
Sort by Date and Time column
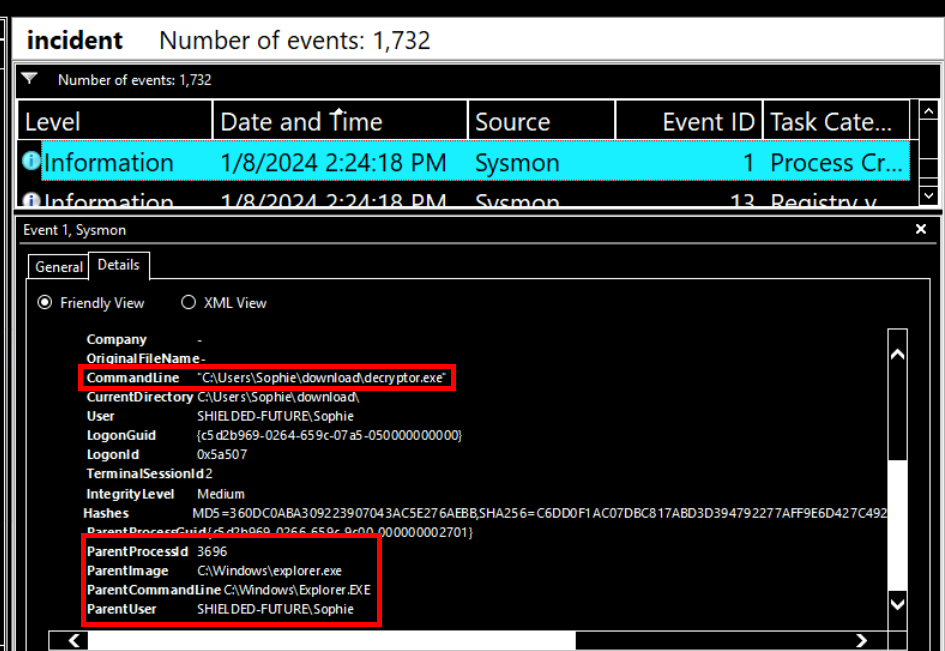tap(340, 122)
